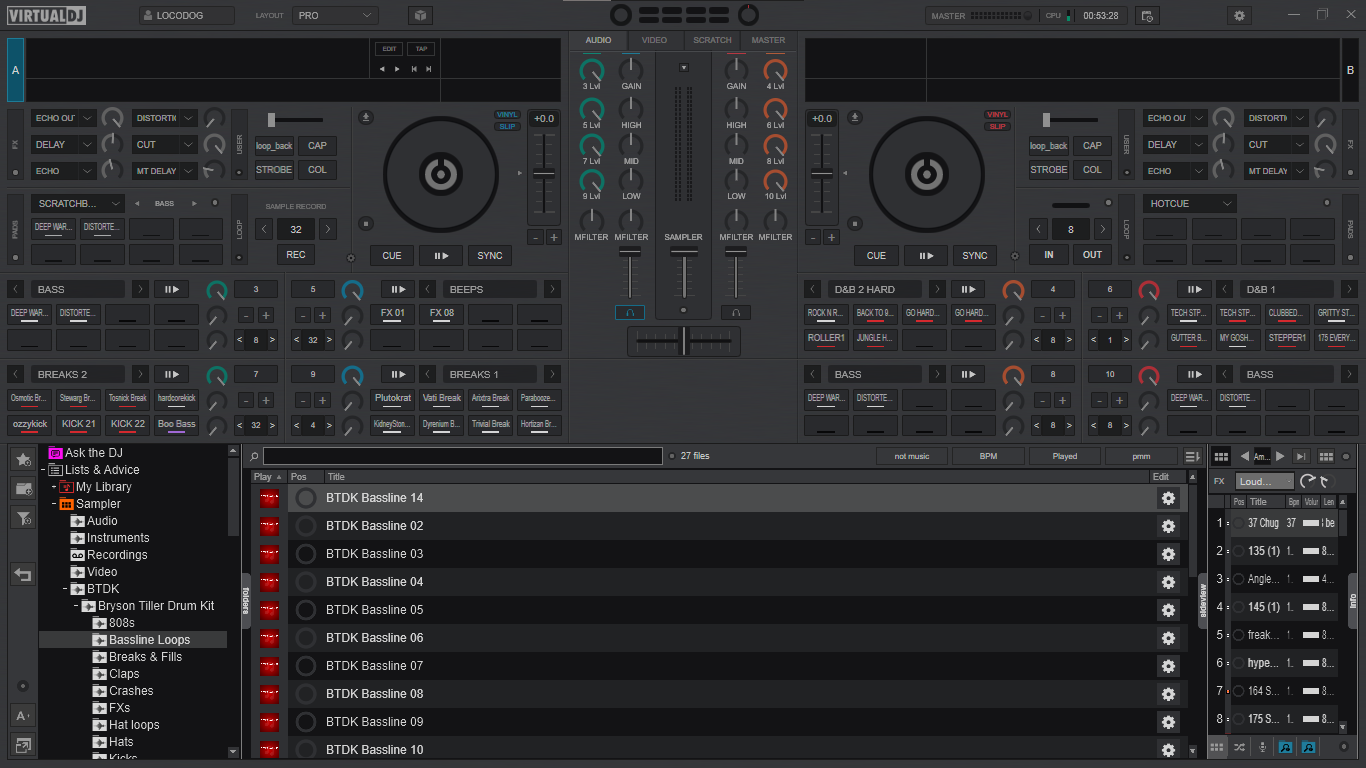
Task: Click the BPM filter button in the browser
Action: click(x=988, y=456)
